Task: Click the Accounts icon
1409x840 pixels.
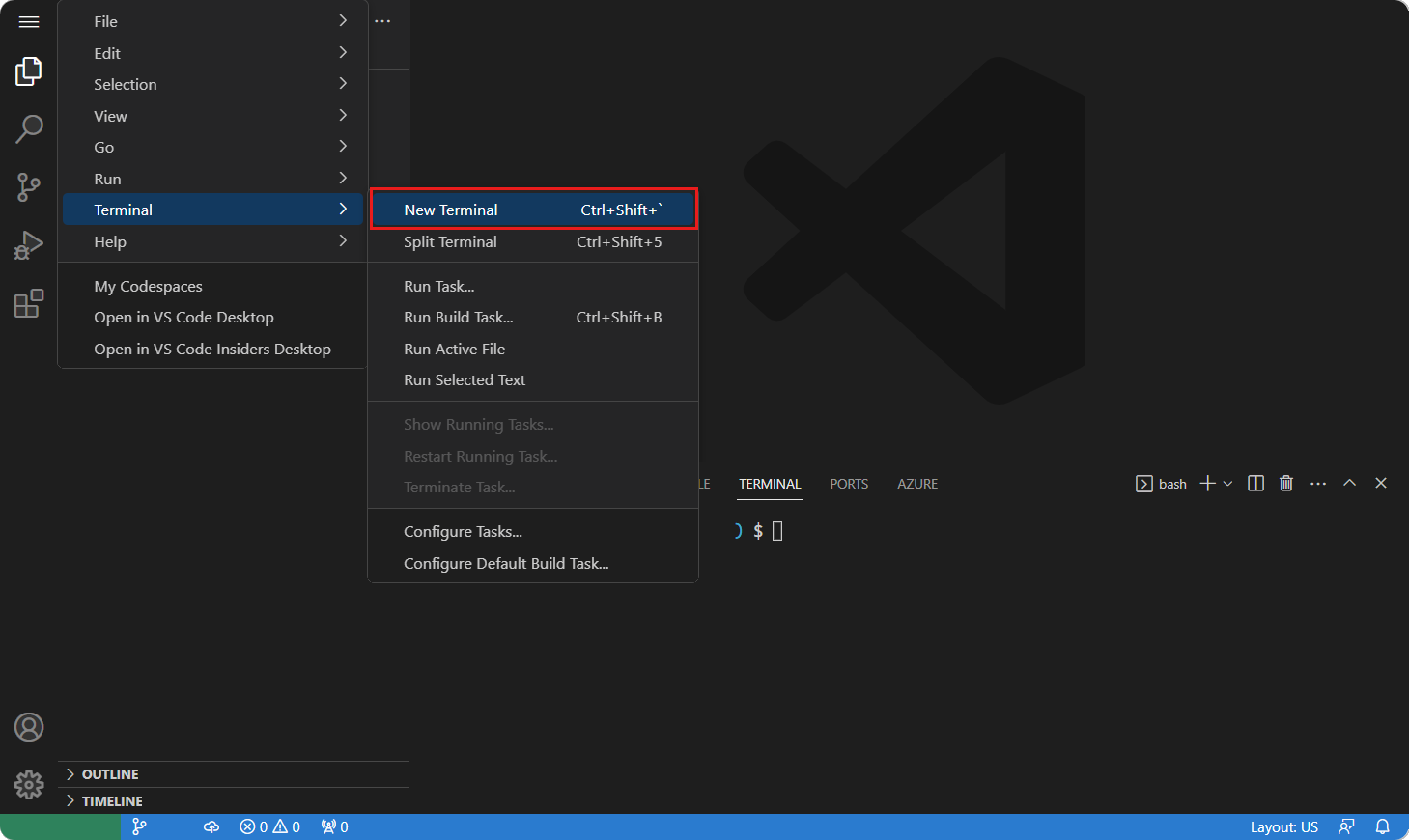Action: tap(29, 727)
